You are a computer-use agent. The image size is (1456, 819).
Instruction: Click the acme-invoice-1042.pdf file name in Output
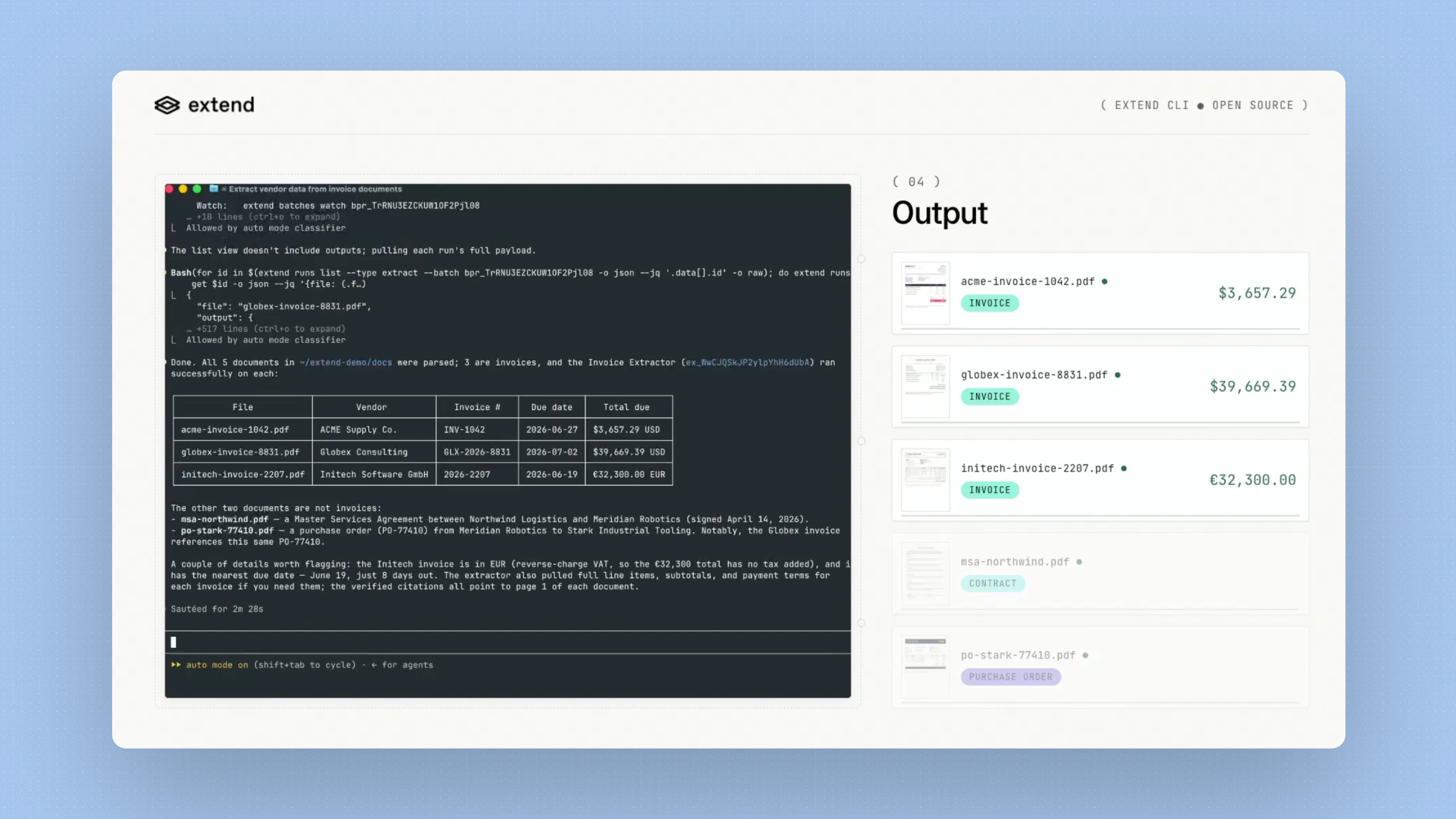pyautogui.click(x=1028, y=281)
